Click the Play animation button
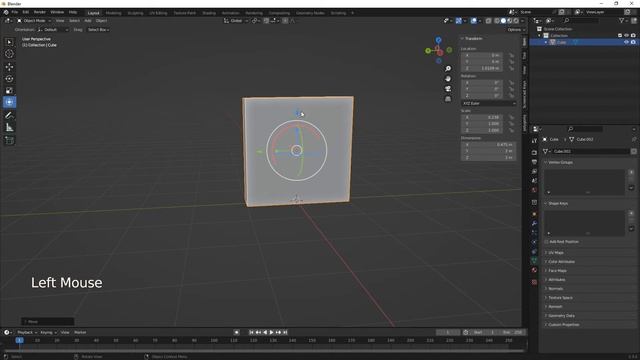This screenshot has width=640, height=360. point(271,332)
